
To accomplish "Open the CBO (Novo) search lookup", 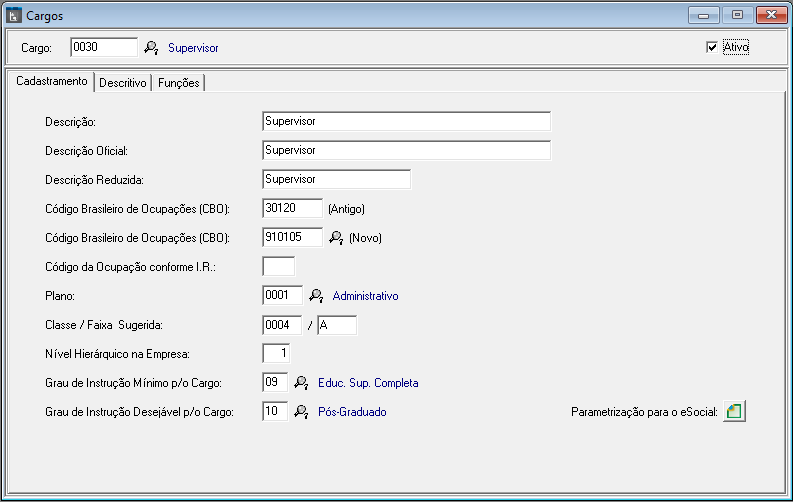I will point(336,237).
